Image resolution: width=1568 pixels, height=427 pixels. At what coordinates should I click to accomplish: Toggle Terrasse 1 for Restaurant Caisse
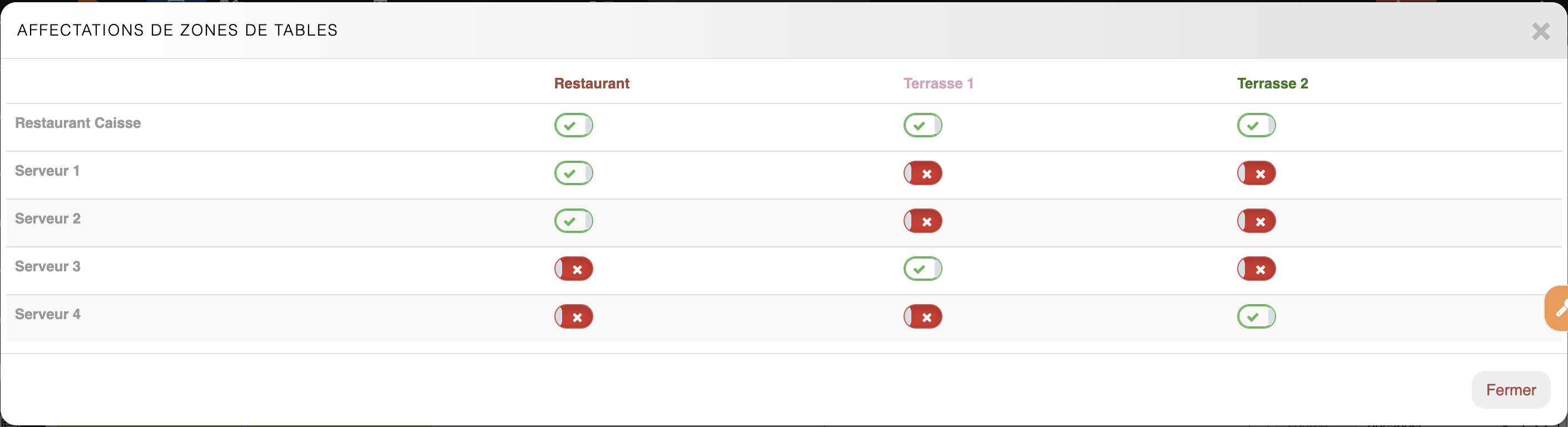coord(922,125)
